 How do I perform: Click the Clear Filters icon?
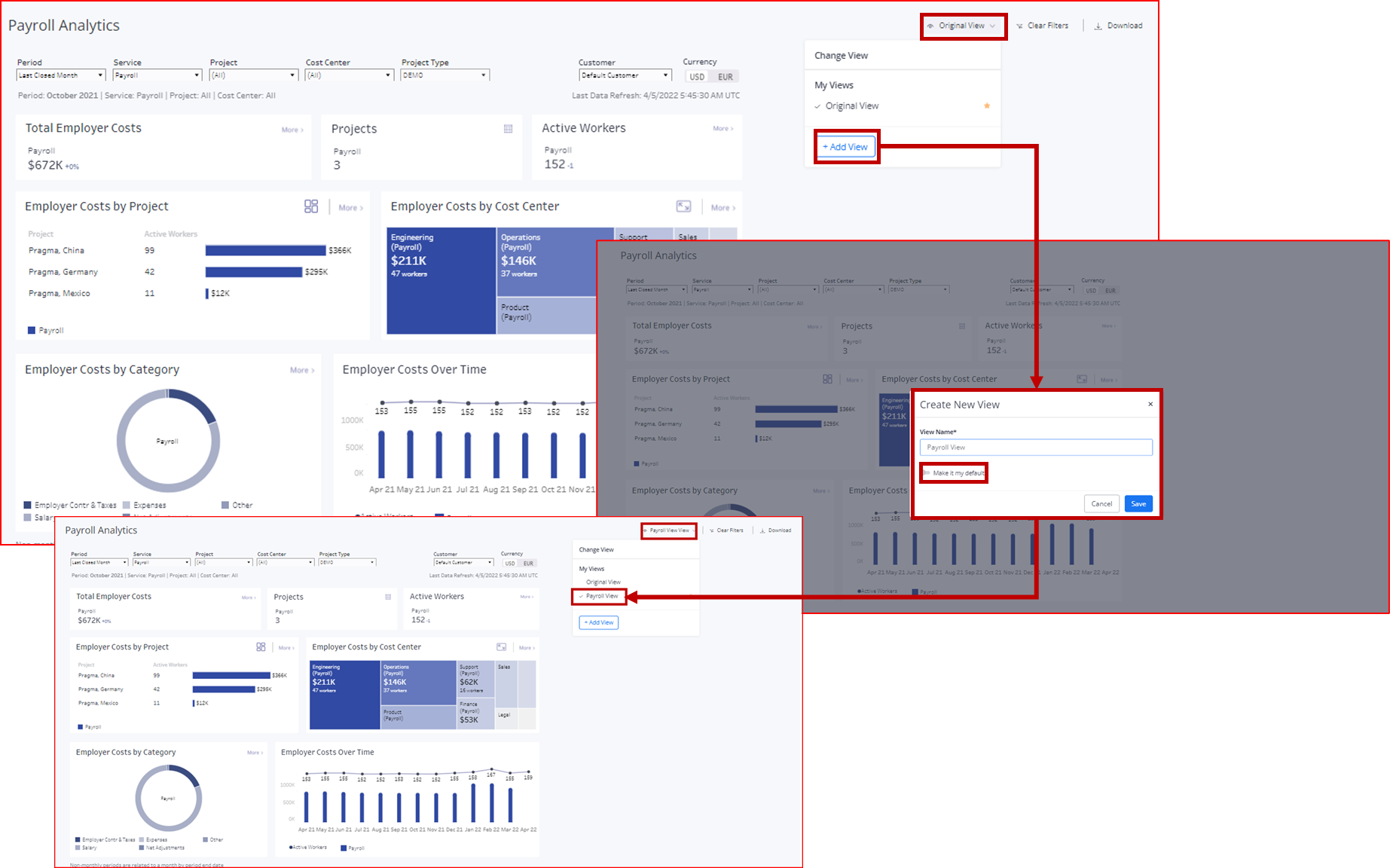coord(1021,25)
